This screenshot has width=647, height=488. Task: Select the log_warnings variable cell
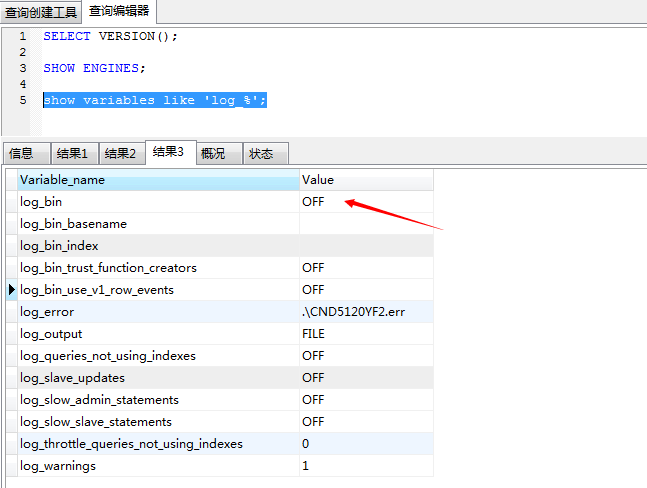158,466
